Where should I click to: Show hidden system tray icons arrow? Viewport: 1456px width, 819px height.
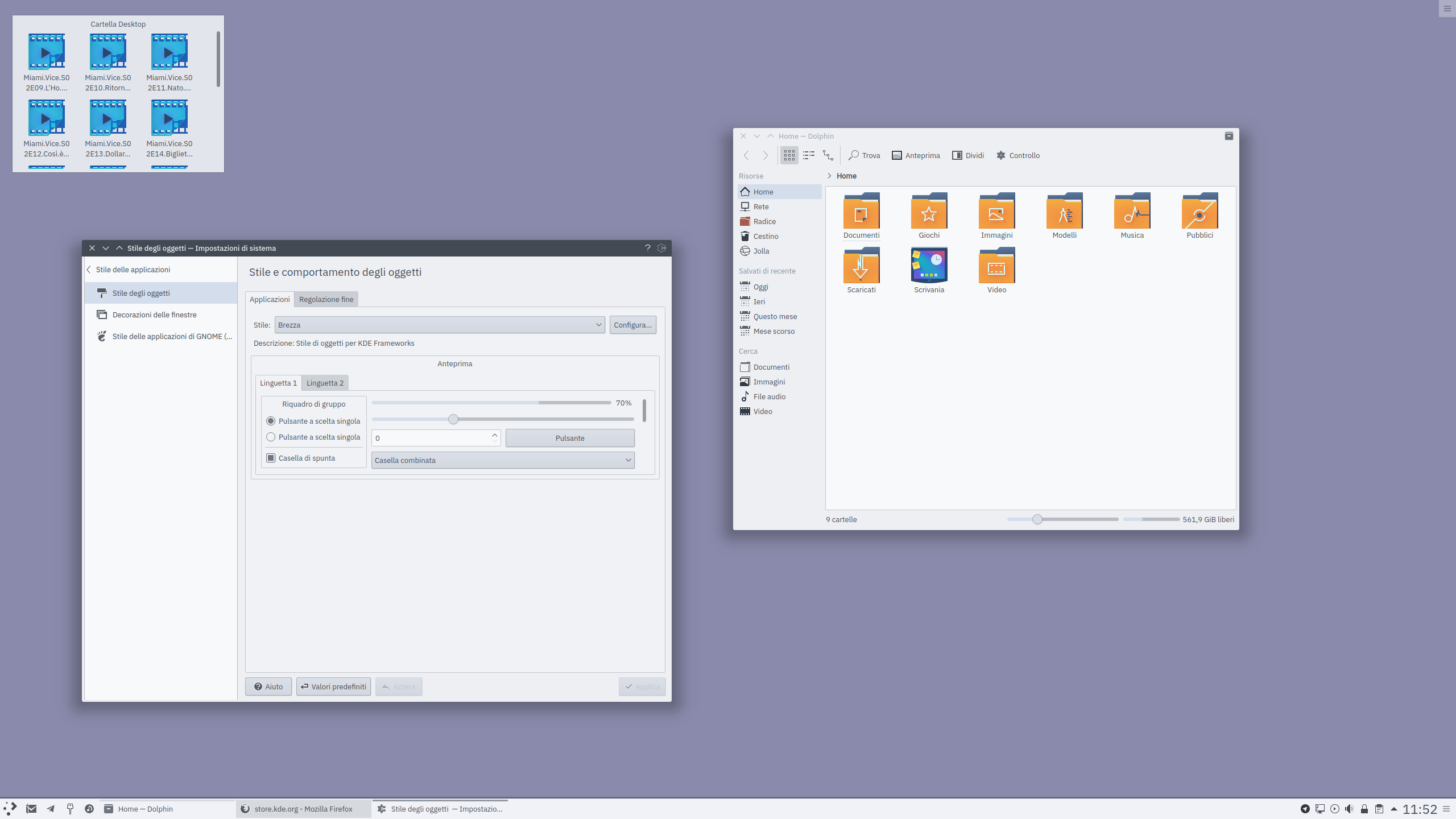coord(1393,809)
